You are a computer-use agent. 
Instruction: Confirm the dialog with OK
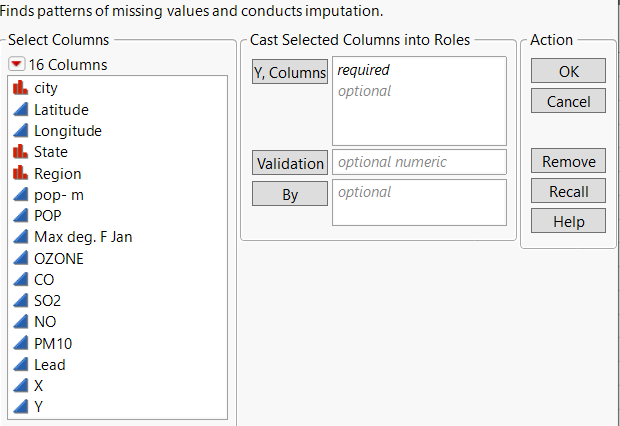(568, 71)
